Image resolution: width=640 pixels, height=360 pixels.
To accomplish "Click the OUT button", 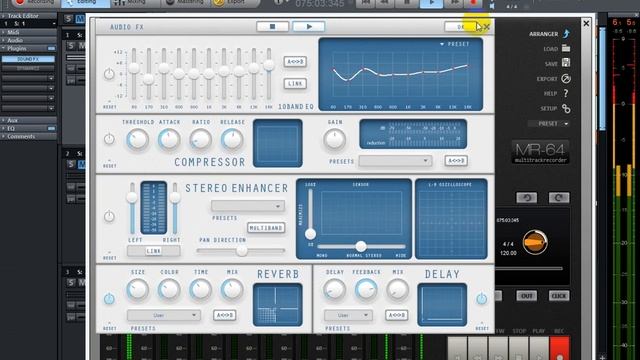I will coord(527,296).
